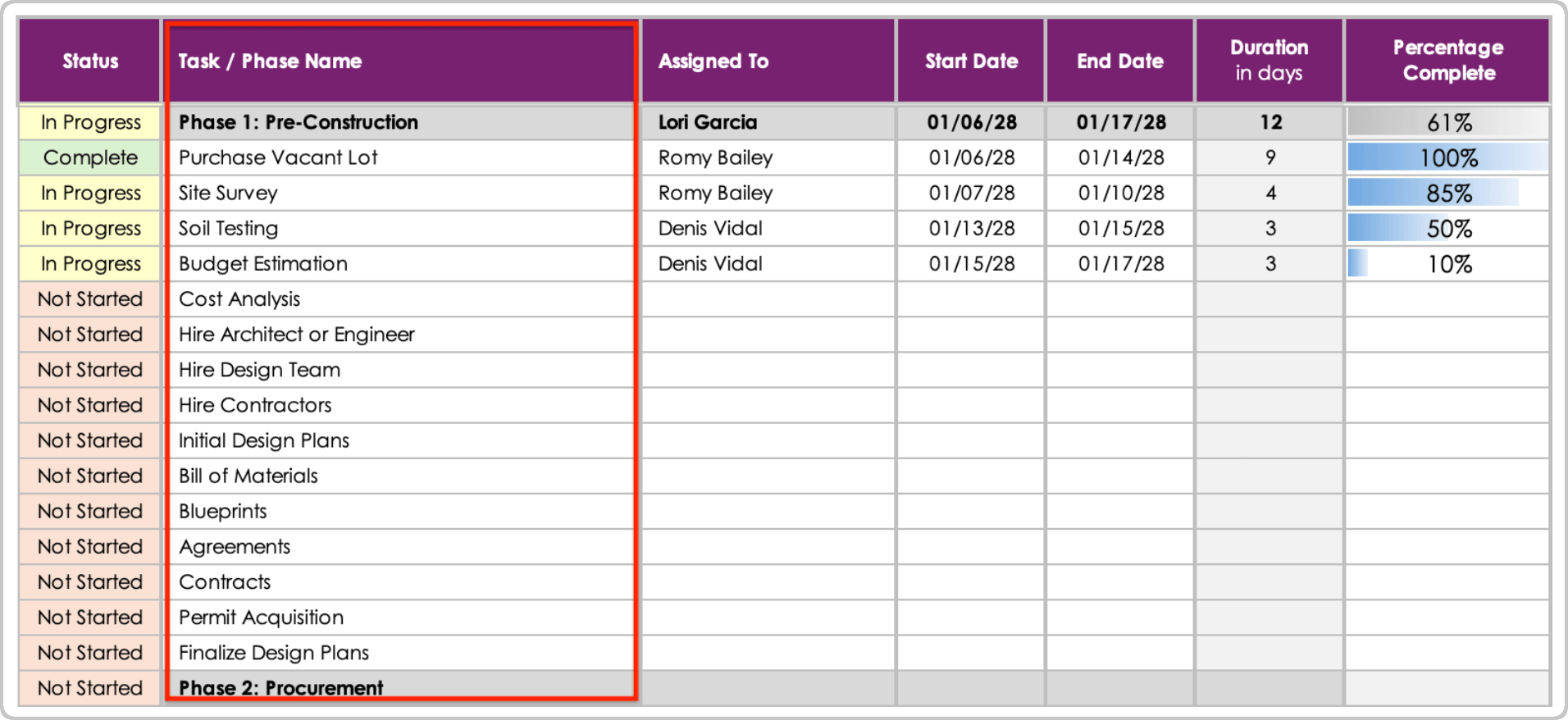Click the Lori Garcia assignee cell
The width and height of the screenshot is (1568, 720).
[x=708, y=122]
